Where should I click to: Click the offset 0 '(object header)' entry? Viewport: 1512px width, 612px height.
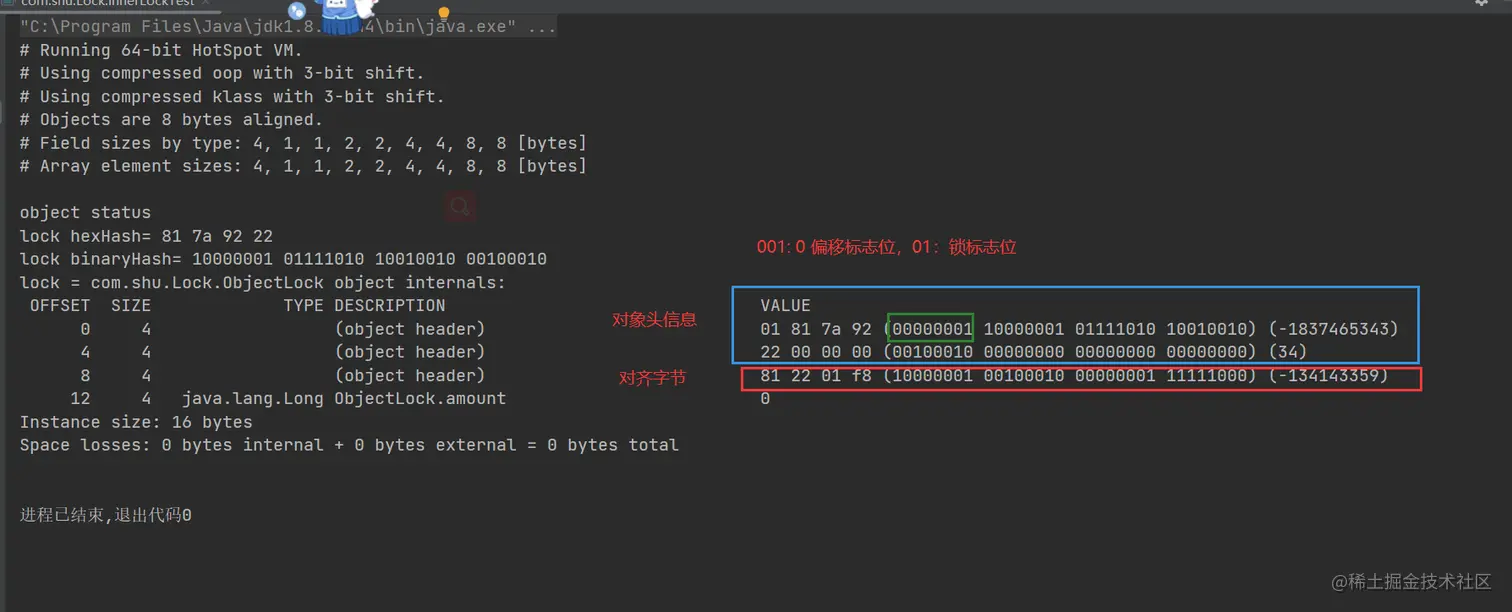tap(410, 329)
